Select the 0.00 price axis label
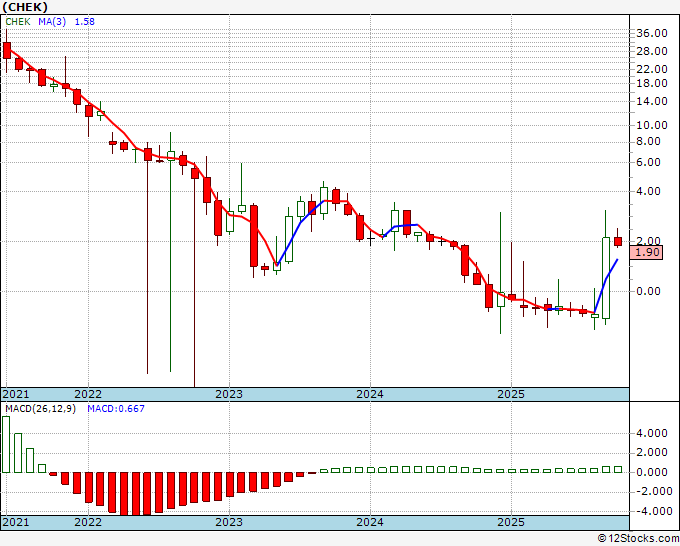 (x=648, y=291)
